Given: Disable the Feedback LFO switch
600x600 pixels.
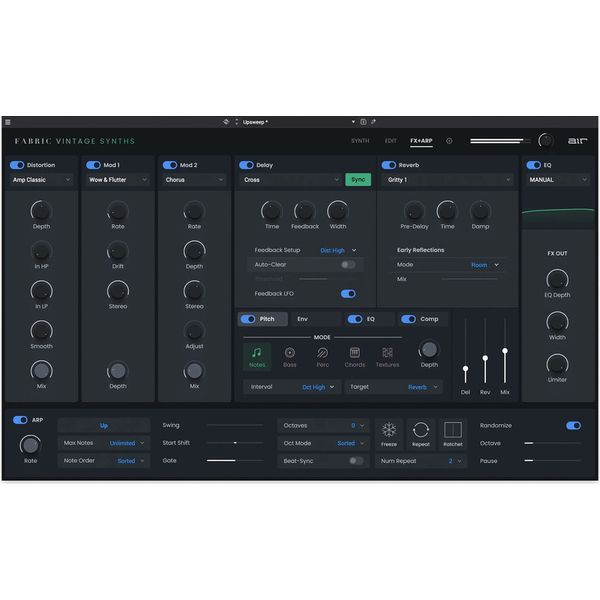Looking at the screenshot, I should pos(348,293).
